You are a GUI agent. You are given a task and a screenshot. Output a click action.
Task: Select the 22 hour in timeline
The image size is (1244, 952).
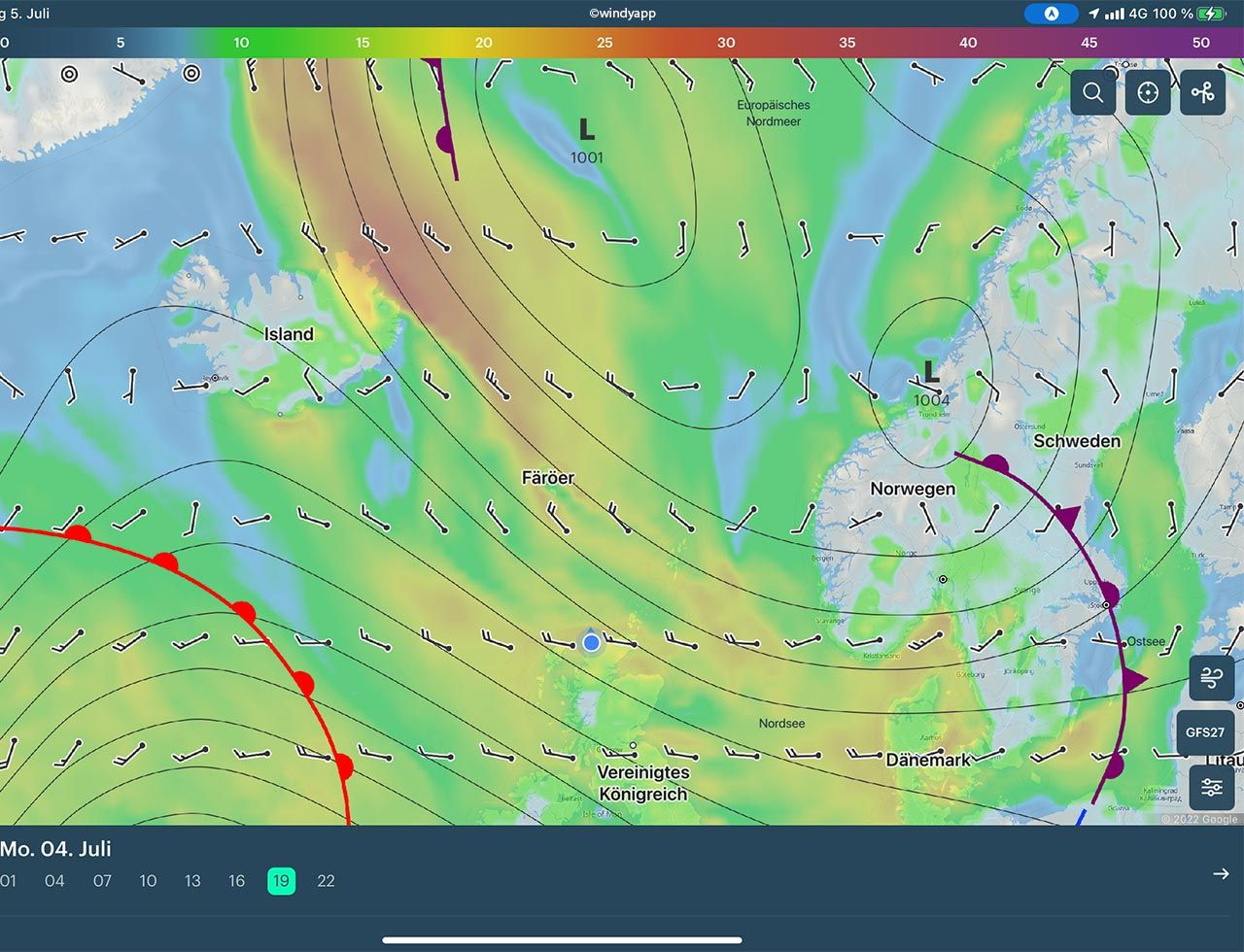tap(326, 881)
